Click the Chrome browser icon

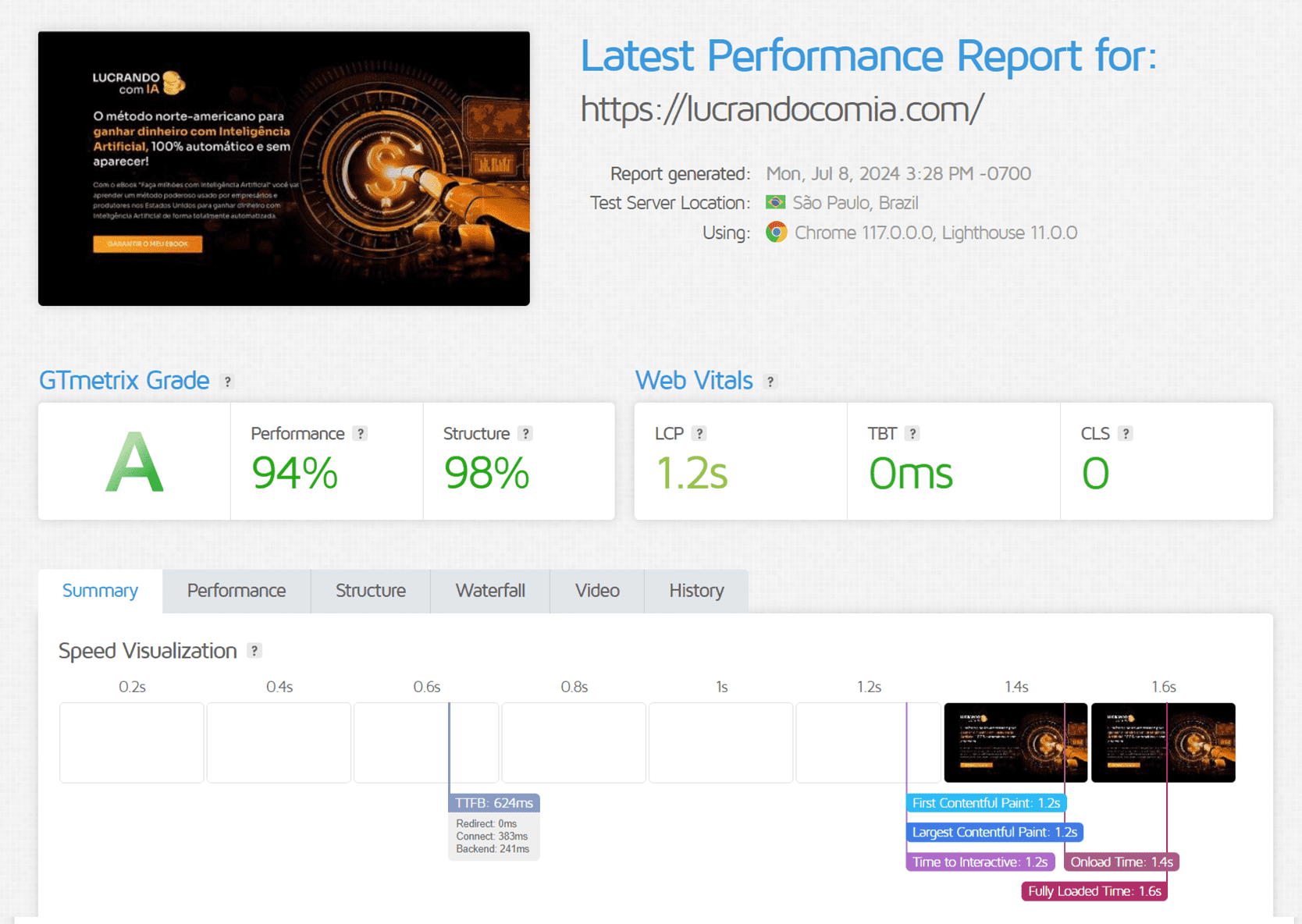[776, 232]
